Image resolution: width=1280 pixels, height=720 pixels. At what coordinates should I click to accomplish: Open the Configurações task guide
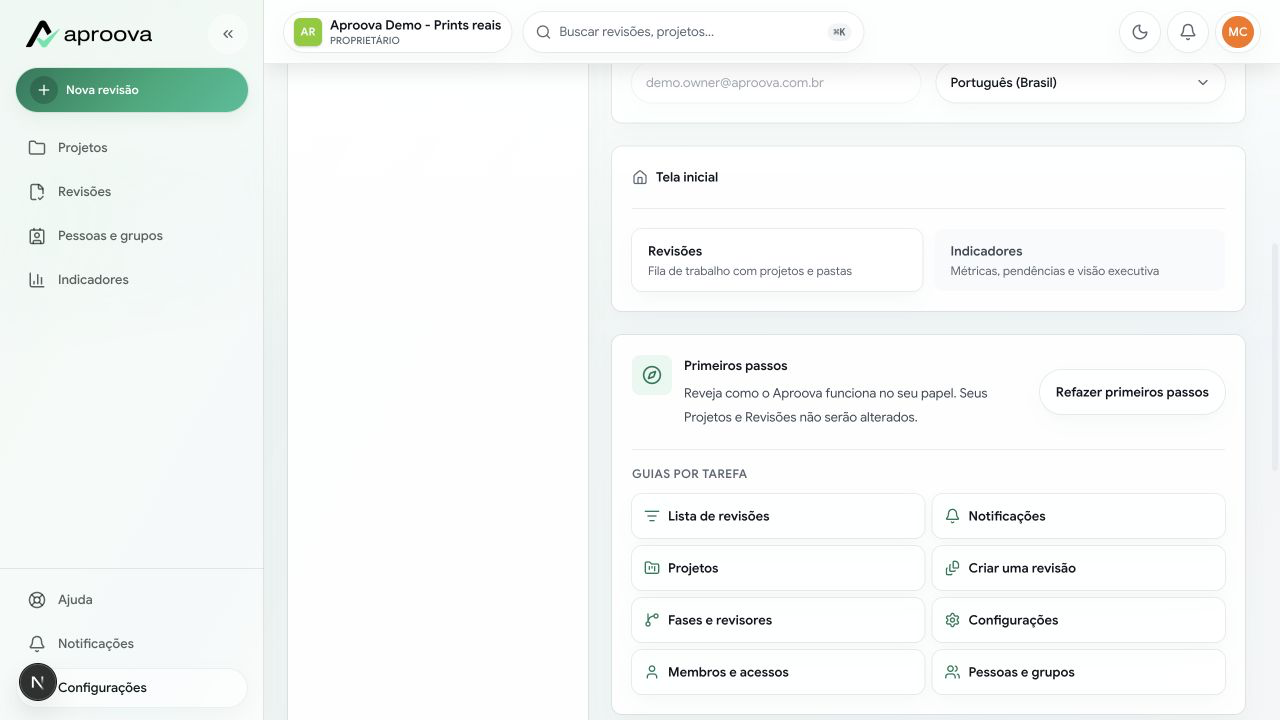1078,620
